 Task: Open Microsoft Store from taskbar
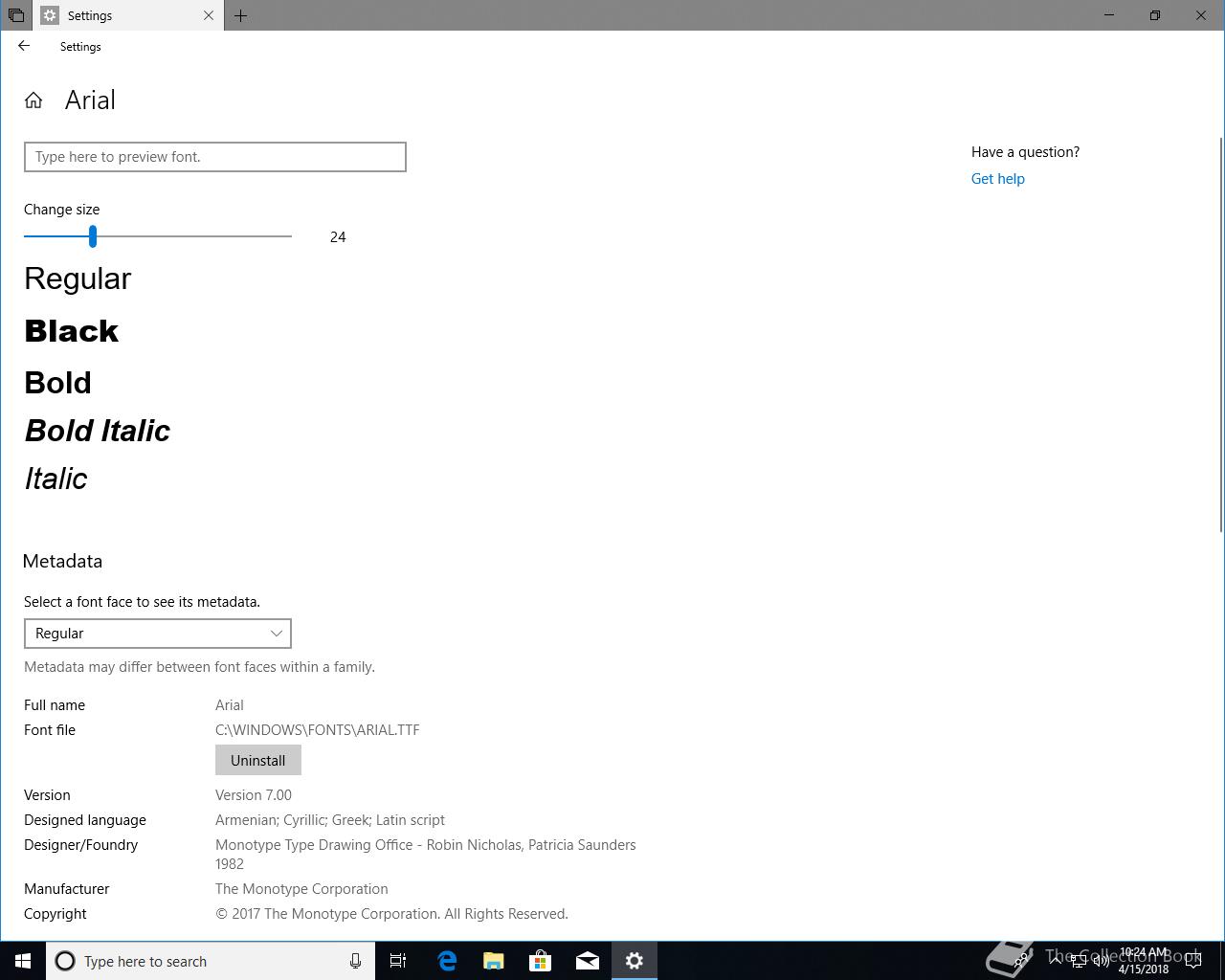click(541, 961)
